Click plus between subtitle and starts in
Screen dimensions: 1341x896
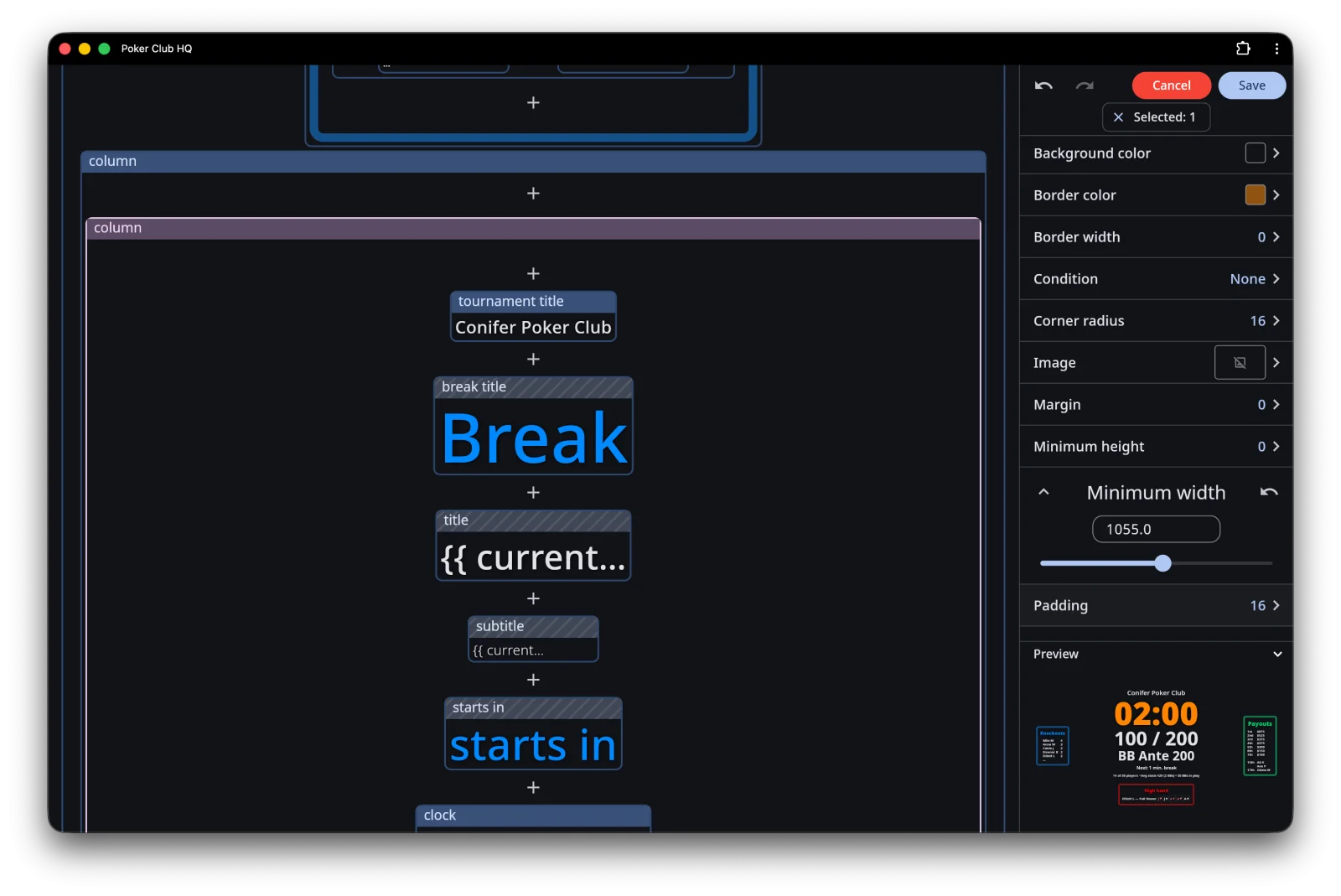[x=533, y=680]
